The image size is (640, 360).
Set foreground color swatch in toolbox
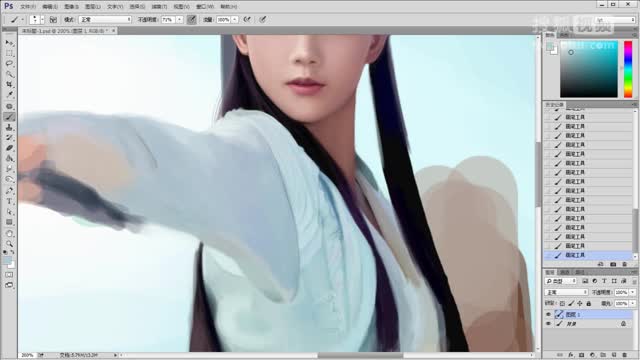(7, 260)
